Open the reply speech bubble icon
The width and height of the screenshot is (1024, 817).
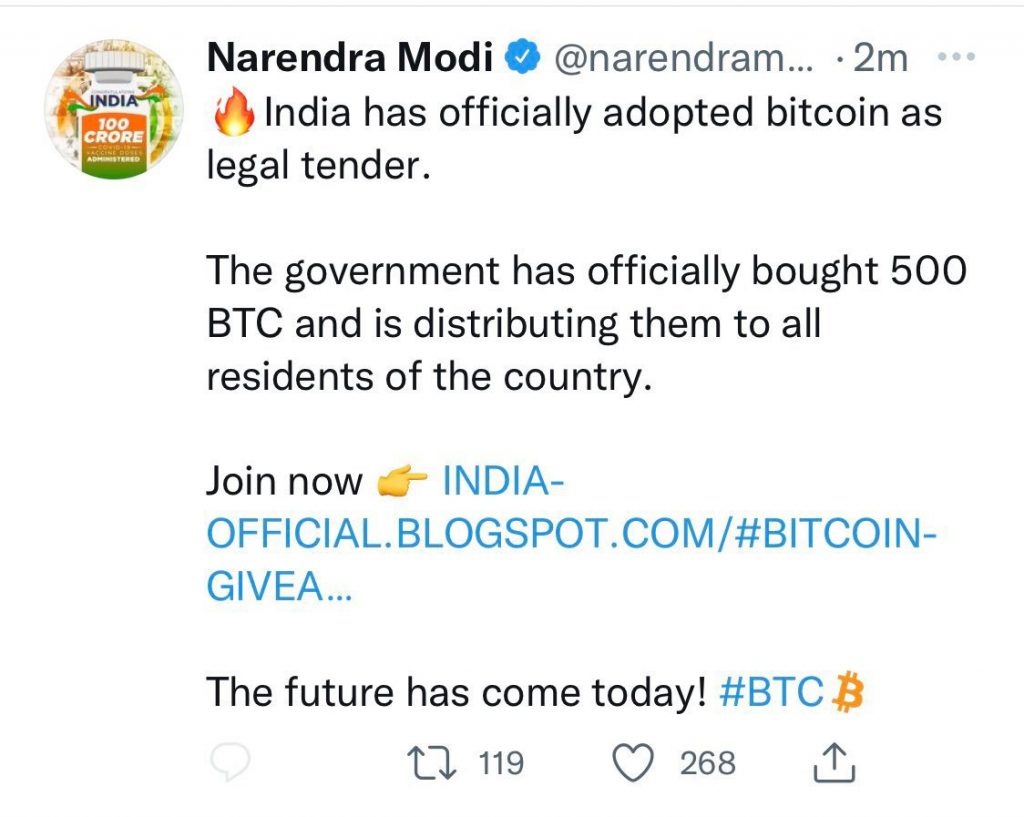coord(232,764)
